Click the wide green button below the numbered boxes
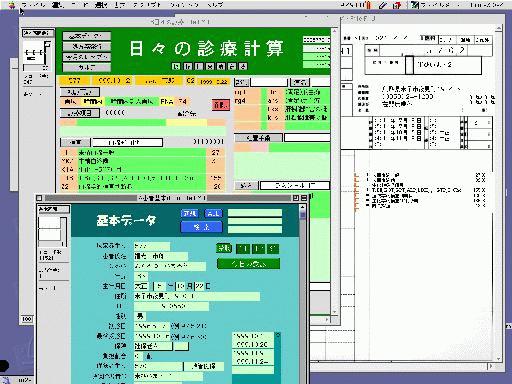Viewport: 512px width, 384px height. click(248, 264)
